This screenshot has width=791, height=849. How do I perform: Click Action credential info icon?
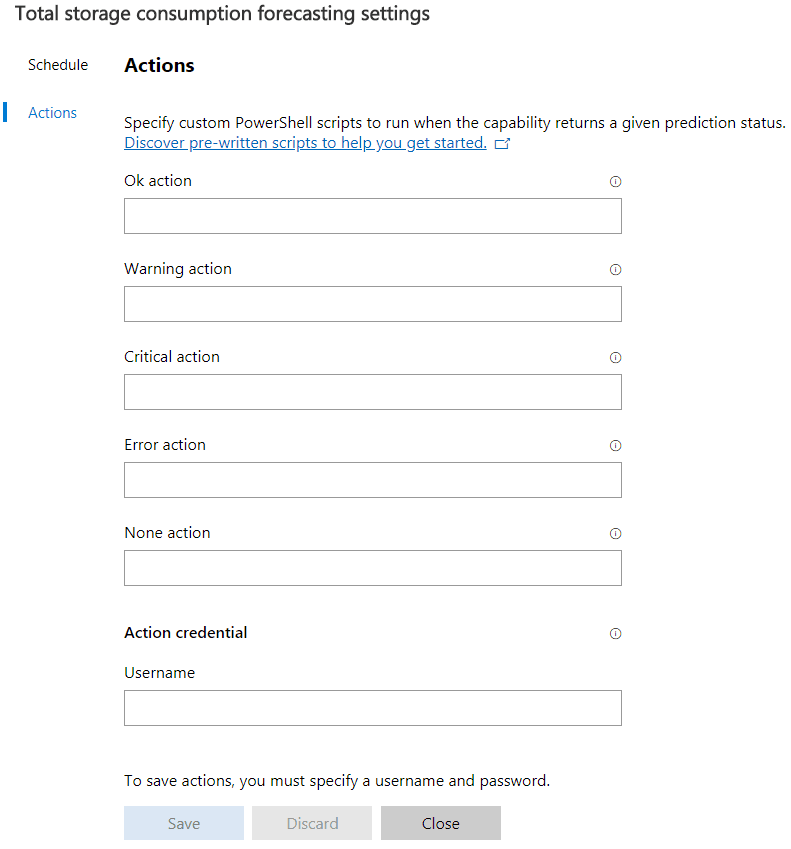click(615, 634)
